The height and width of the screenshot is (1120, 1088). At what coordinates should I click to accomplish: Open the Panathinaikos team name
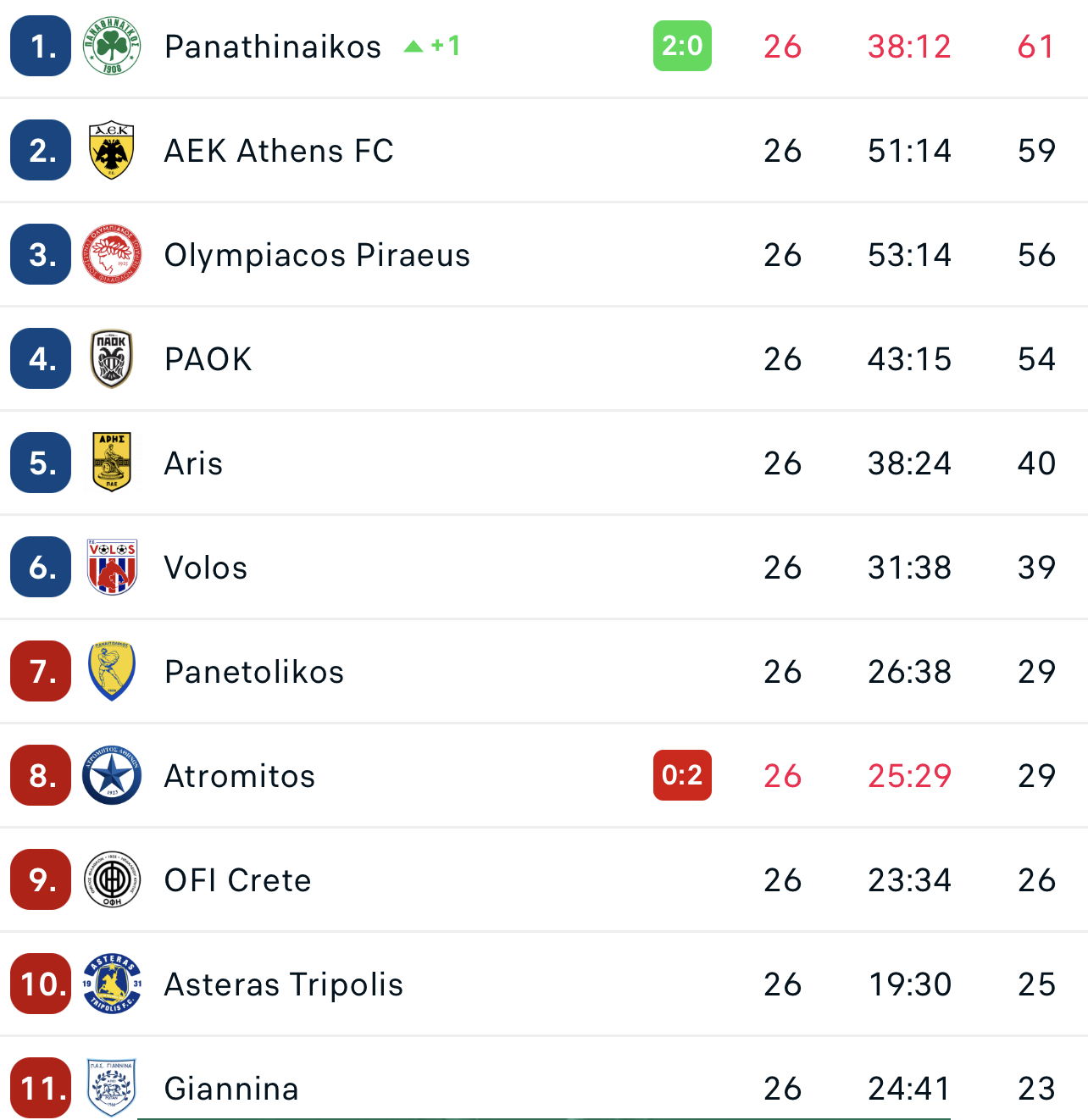[x=273, y=47]
